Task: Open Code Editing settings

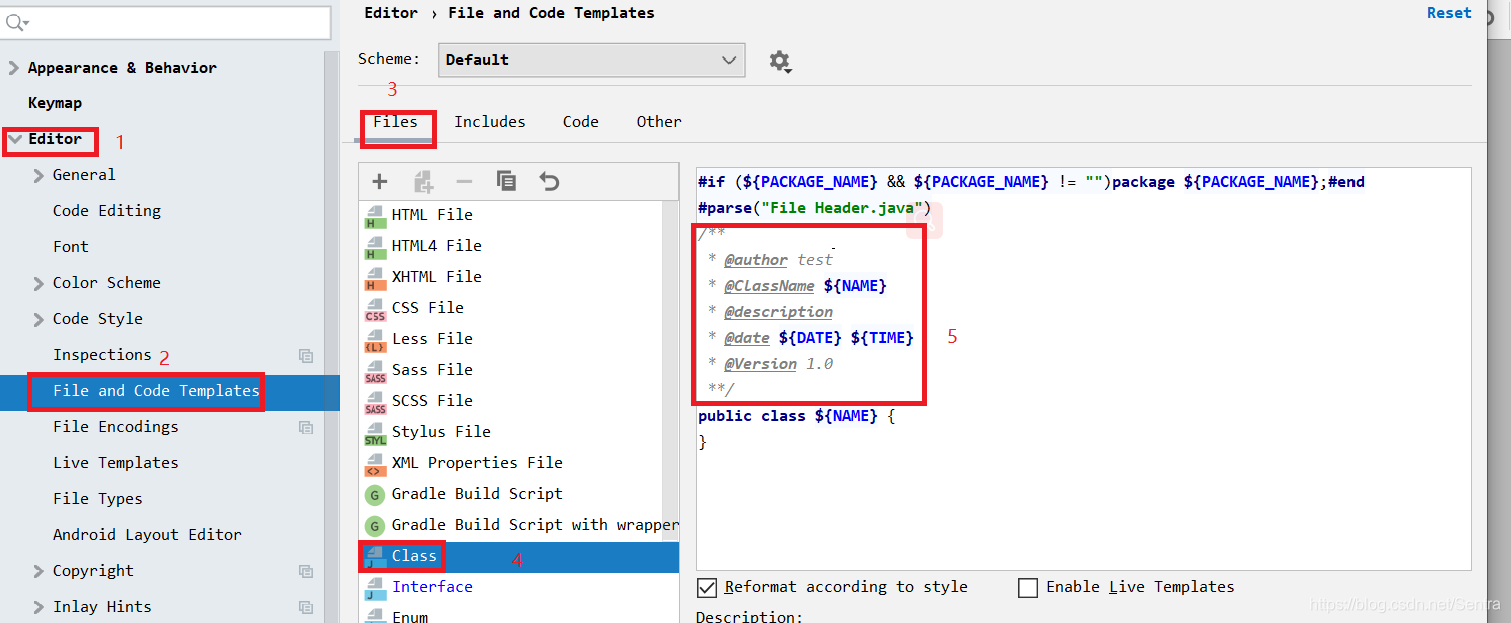Action: 107,211
